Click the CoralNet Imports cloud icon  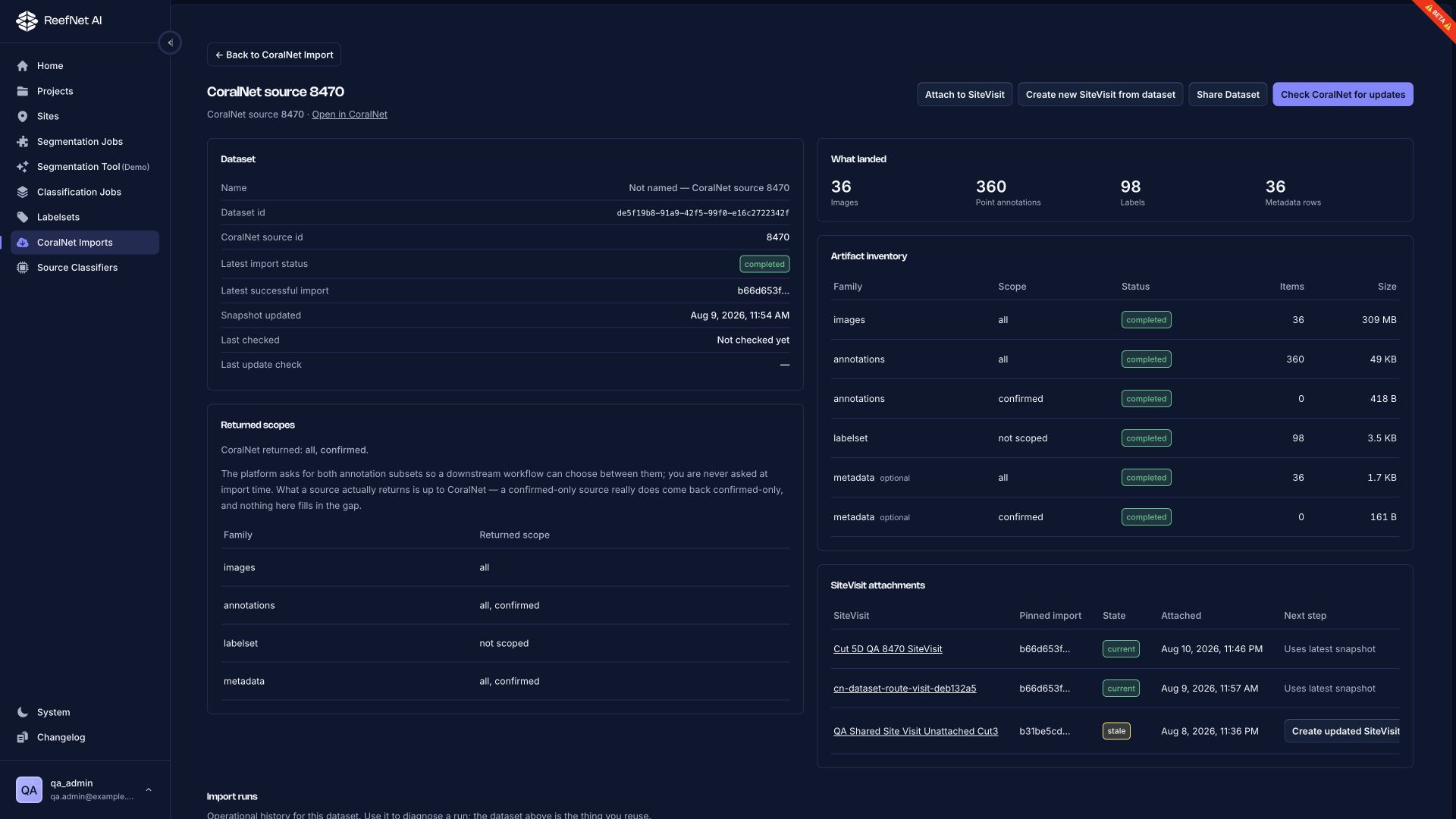coord(23,243)
